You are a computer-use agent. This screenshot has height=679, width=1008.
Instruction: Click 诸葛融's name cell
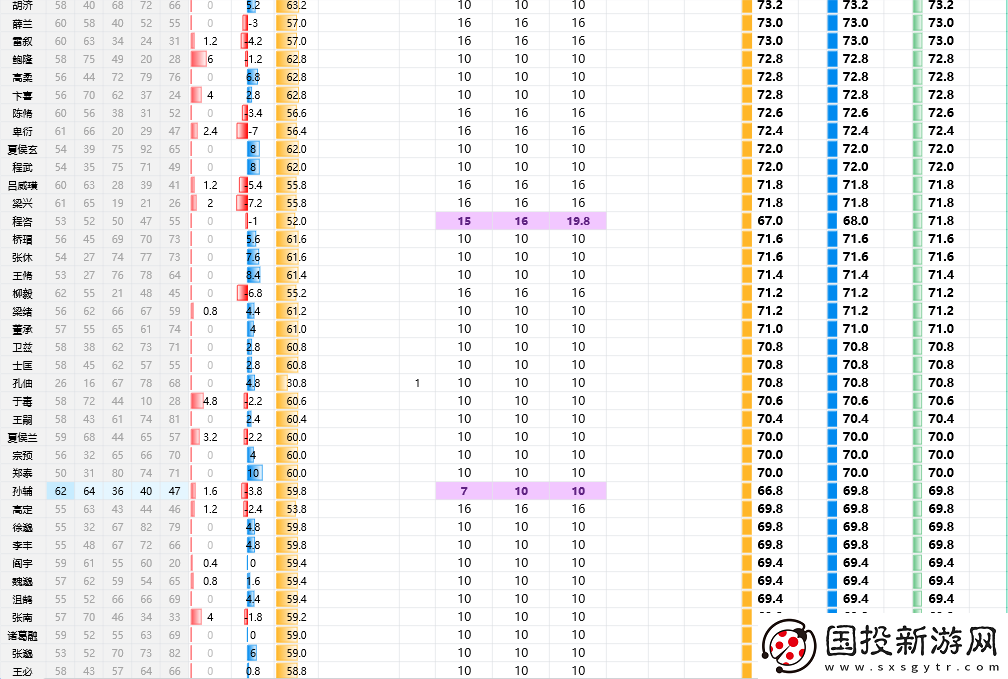22,635
